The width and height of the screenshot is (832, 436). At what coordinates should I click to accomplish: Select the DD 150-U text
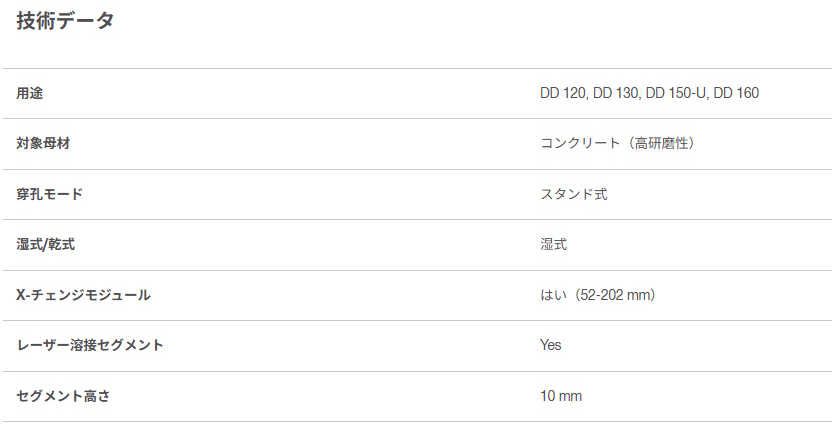click(676, 93)
